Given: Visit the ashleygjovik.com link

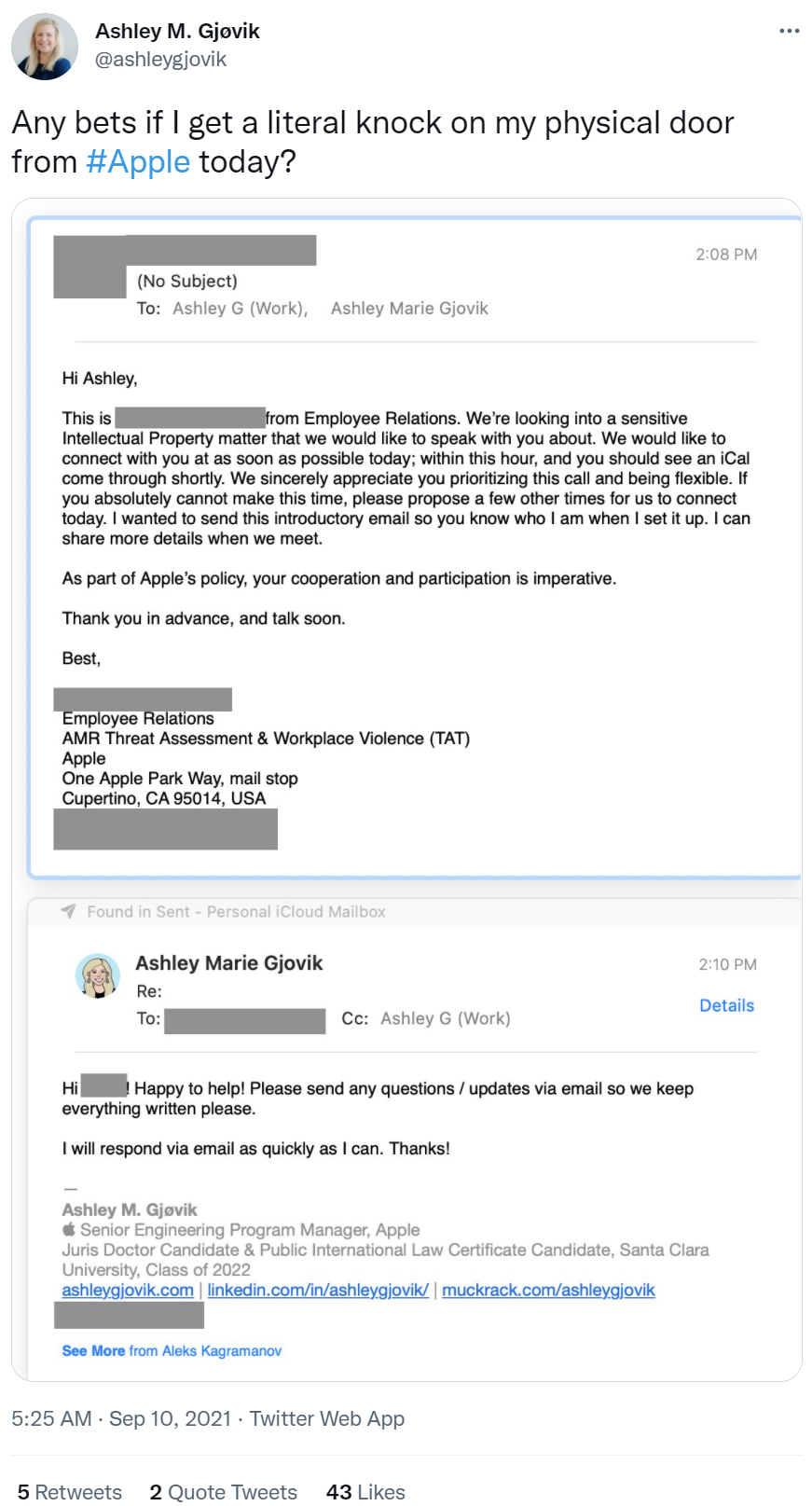Looking at the screenshot, I should coord(128,1290).
